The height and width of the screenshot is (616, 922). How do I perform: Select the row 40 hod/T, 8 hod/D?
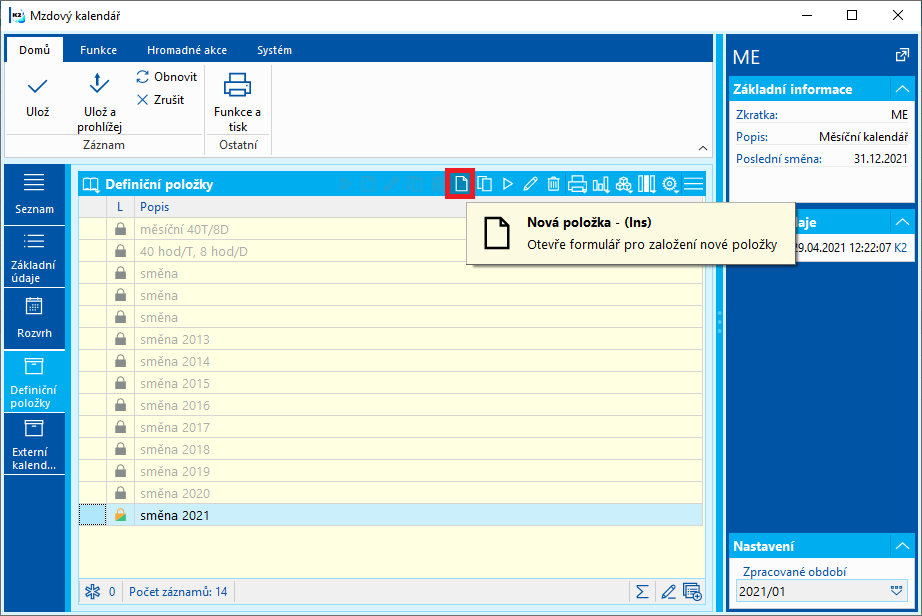pos(391,252)
